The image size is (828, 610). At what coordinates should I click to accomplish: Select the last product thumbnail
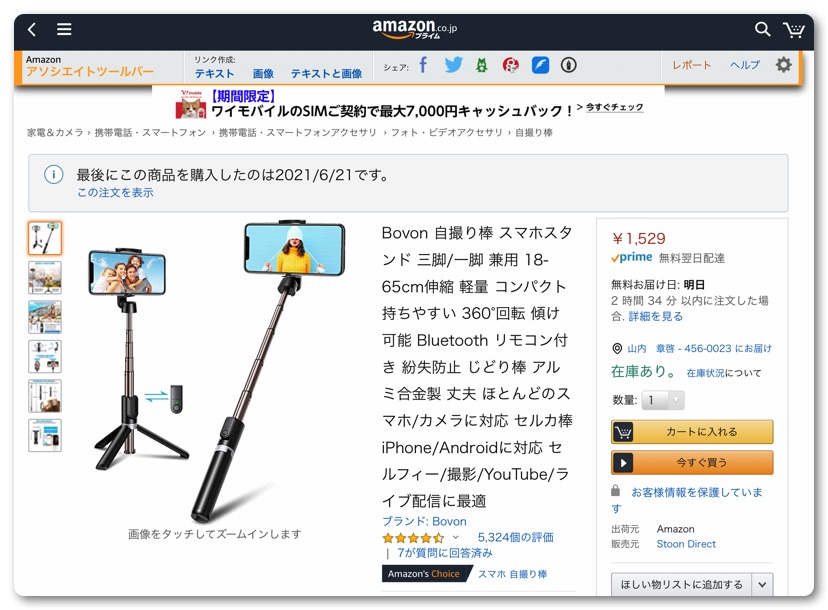45,435
